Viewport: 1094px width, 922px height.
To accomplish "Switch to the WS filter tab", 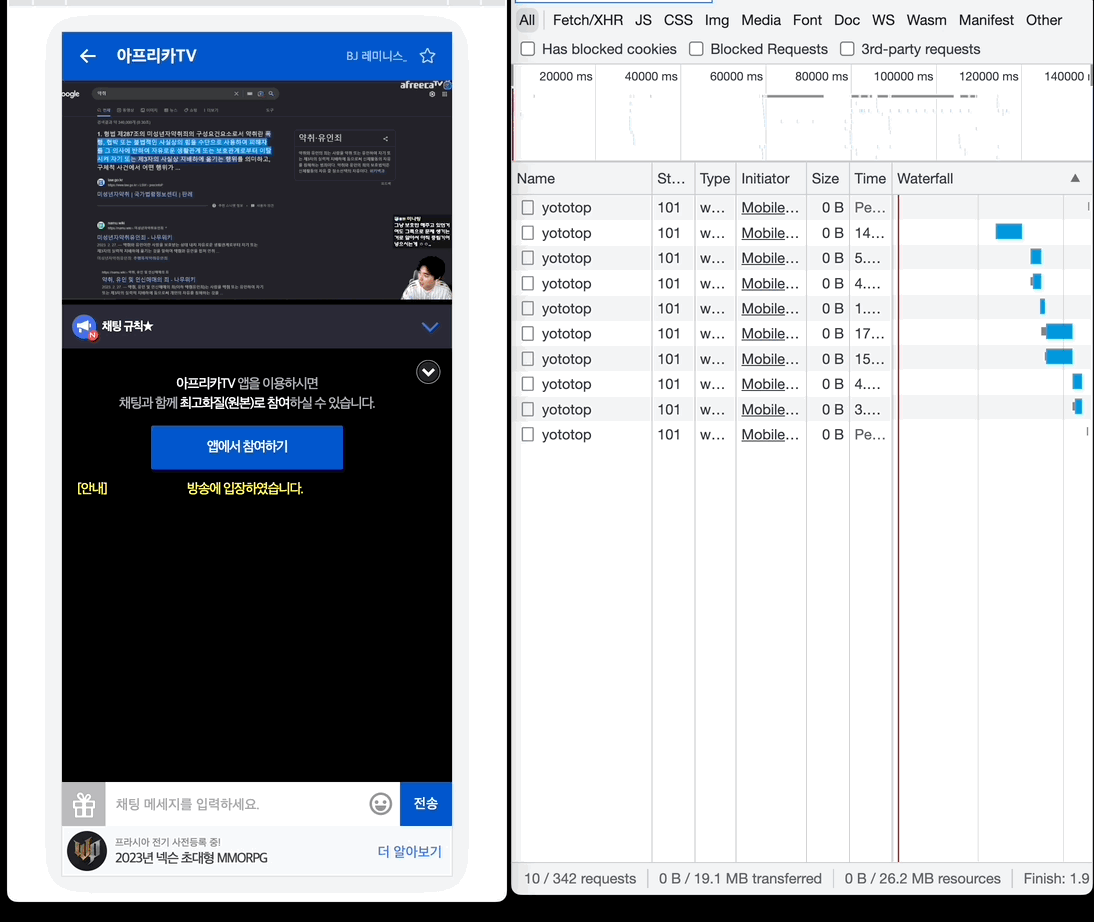I will point(883,20).
